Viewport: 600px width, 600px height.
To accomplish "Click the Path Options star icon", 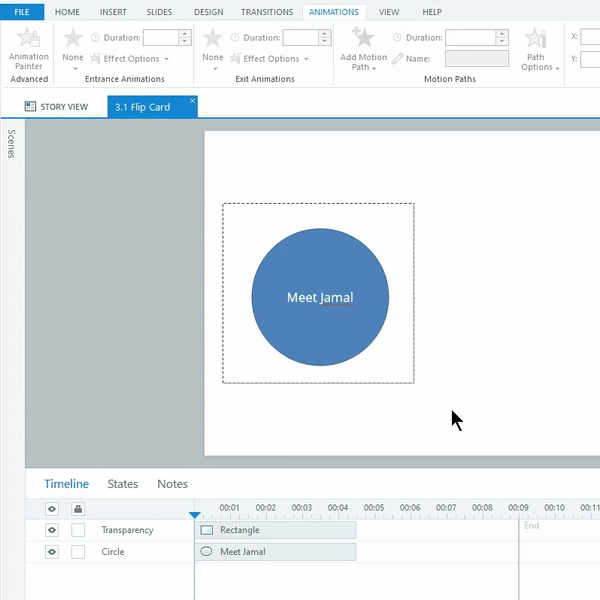I will (x=535, y=38).
